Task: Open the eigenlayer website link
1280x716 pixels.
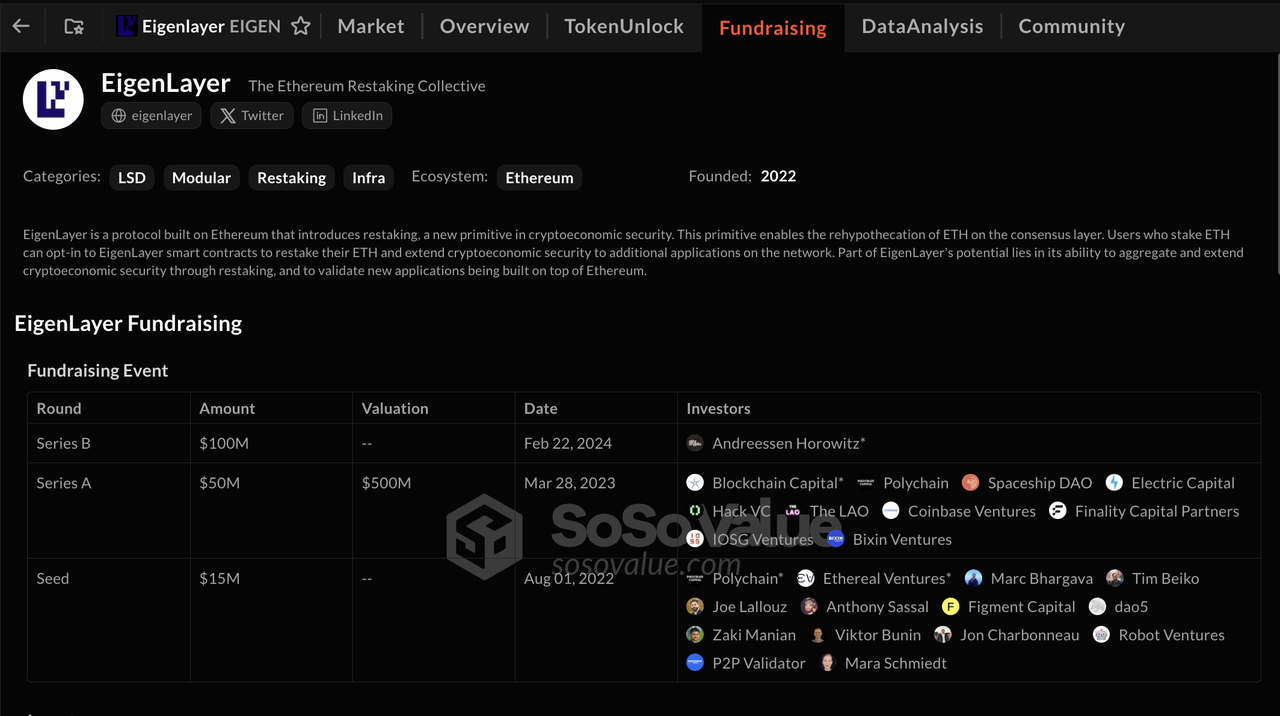Action: coord(152,116)
